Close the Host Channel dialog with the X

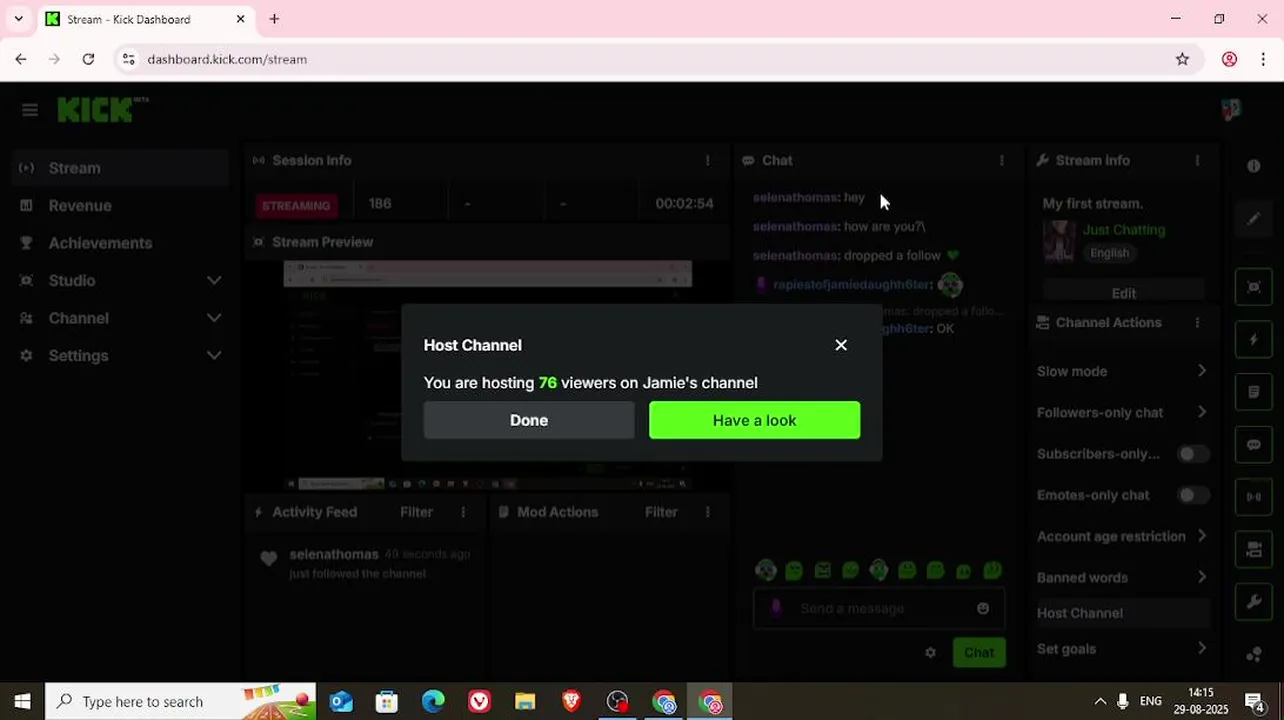click(x=841, y=345)
